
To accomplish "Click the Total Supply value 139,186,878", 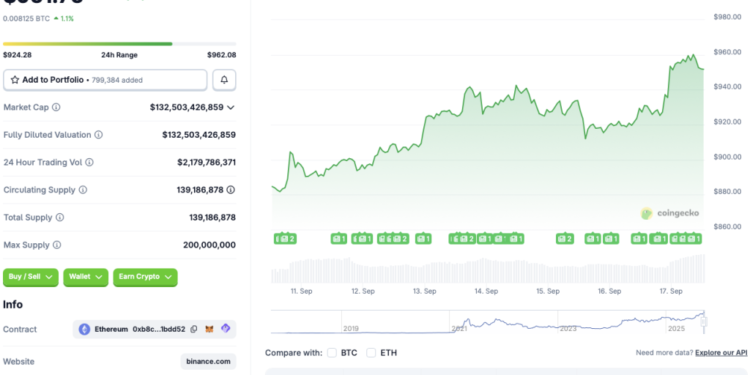I will [x=212, y=218].
